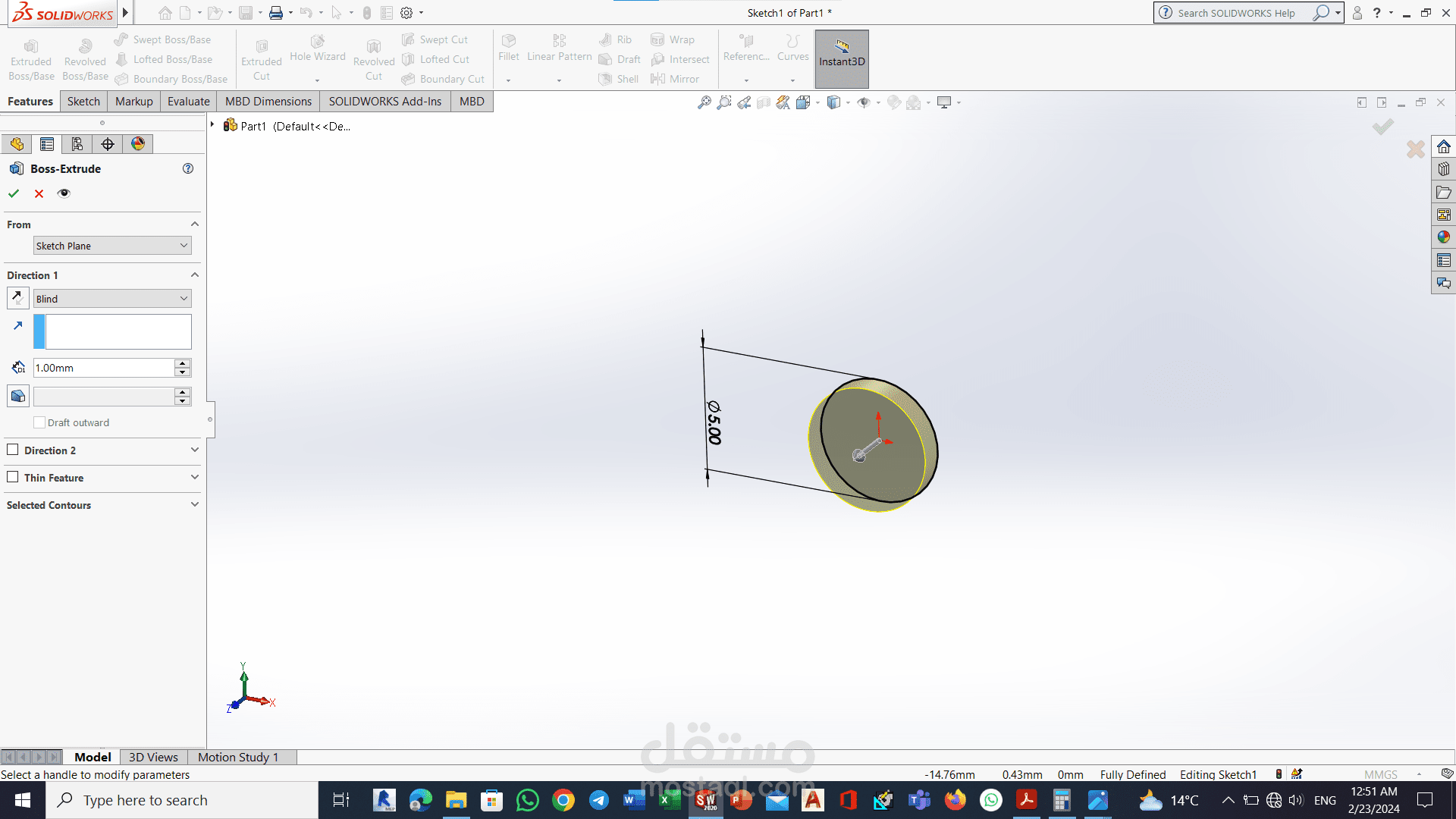This screenshot has height=819, width=1456.
Task: Open the 3D Views tab
Action: click(x=153, y=757)
